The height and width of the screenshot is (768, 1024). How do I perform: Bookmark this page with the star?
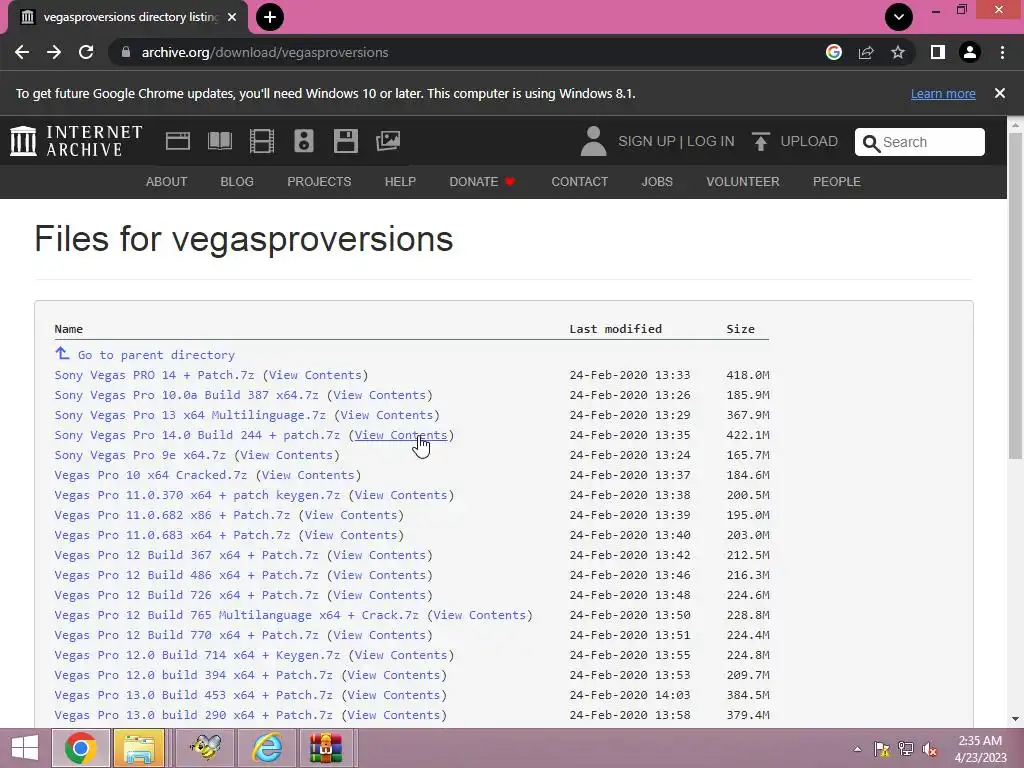pyautogui.click(x=898, y=52)
